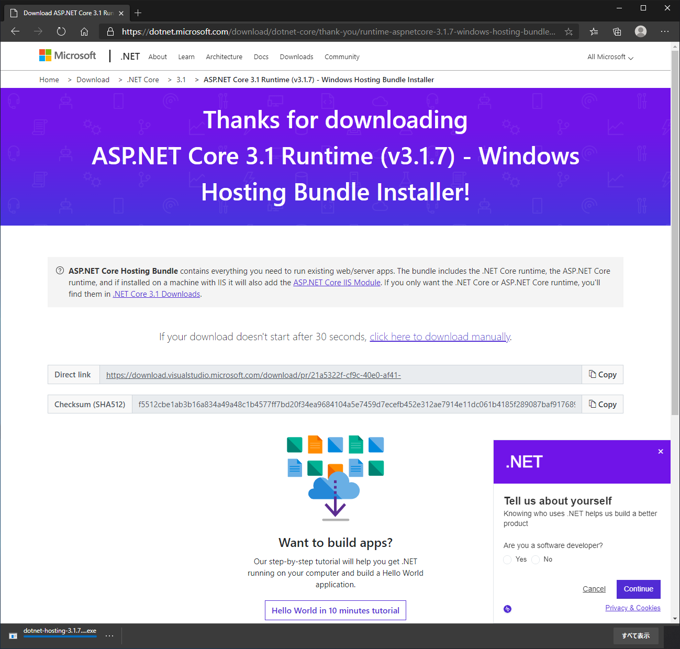Open the favorites list icon
The width and height of the screenshot is (680, 649).
coord(594,32)
